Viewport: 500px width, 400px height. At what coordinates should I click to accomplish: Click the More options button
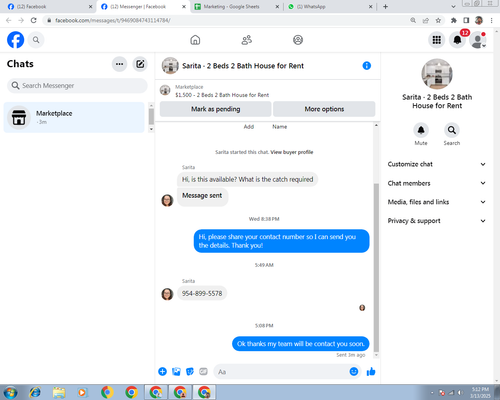click(324, 109)
